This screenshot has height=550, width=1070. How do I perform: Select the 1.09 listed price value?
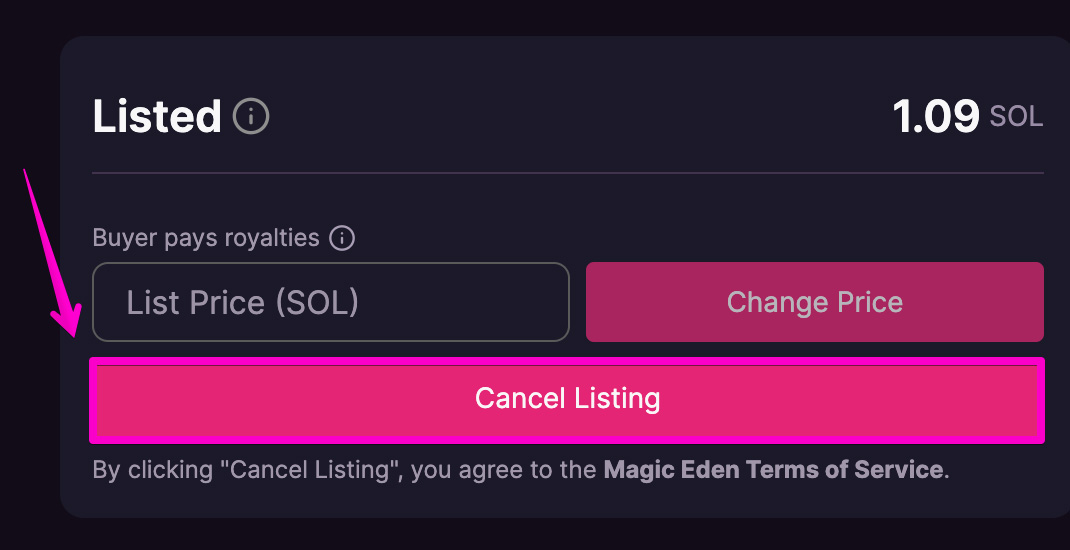[x=936, y=116]
